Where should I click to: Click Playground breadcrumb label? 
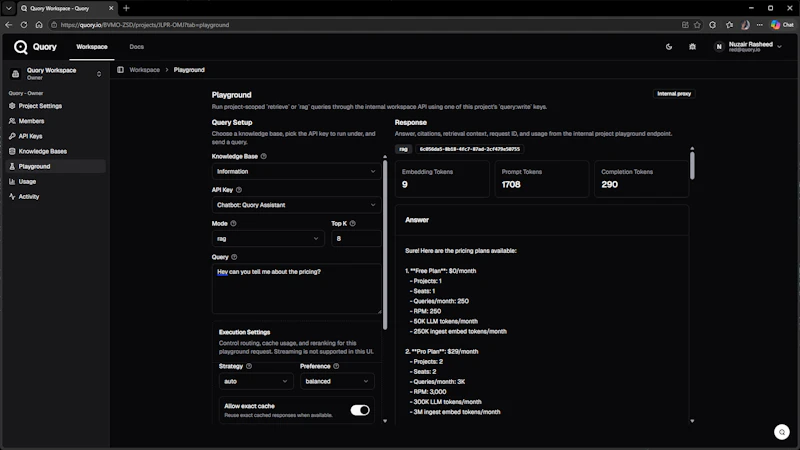(x=189, y=70)
